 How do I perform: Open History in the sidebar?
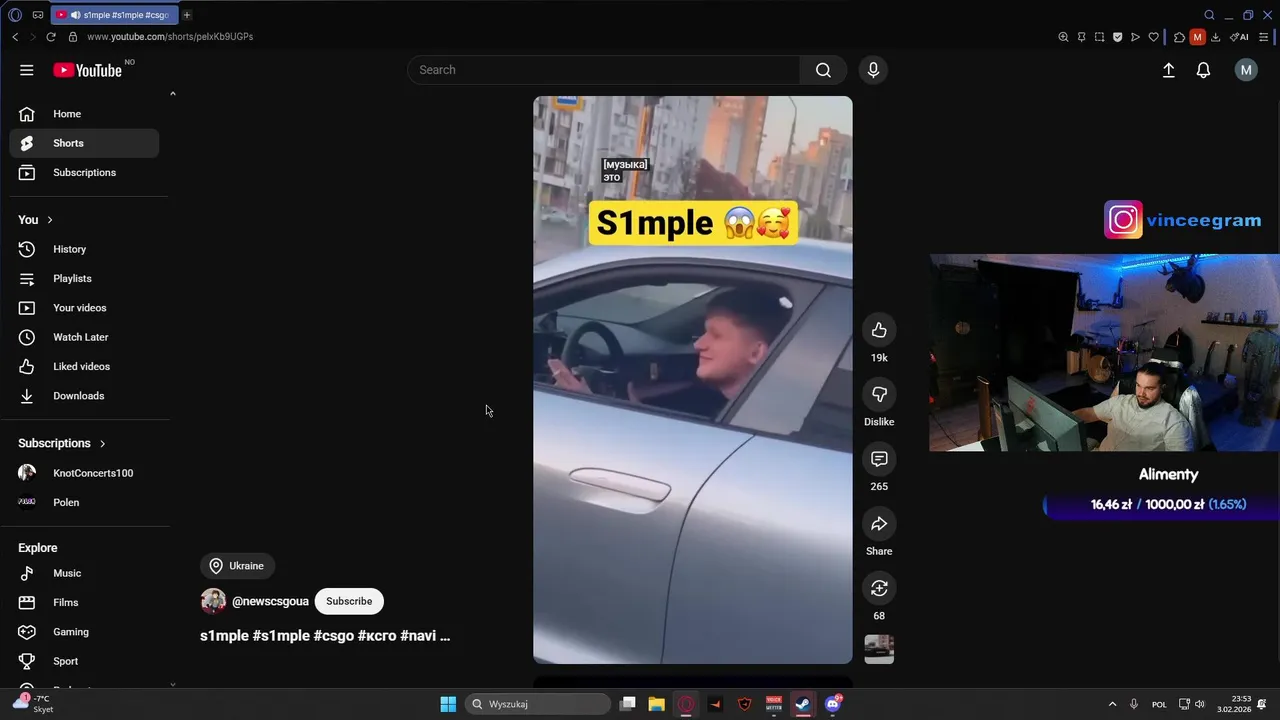84,249
